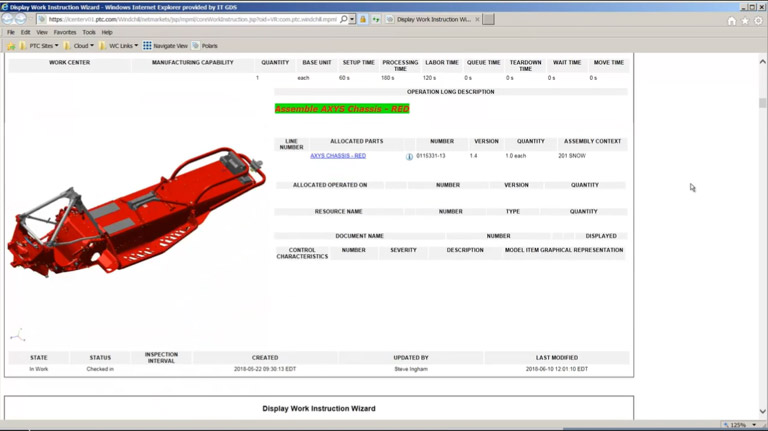Click the Internet Explorer logo in title bar
This screenshot has height=431, width=768.
click(x=4, y=7)
